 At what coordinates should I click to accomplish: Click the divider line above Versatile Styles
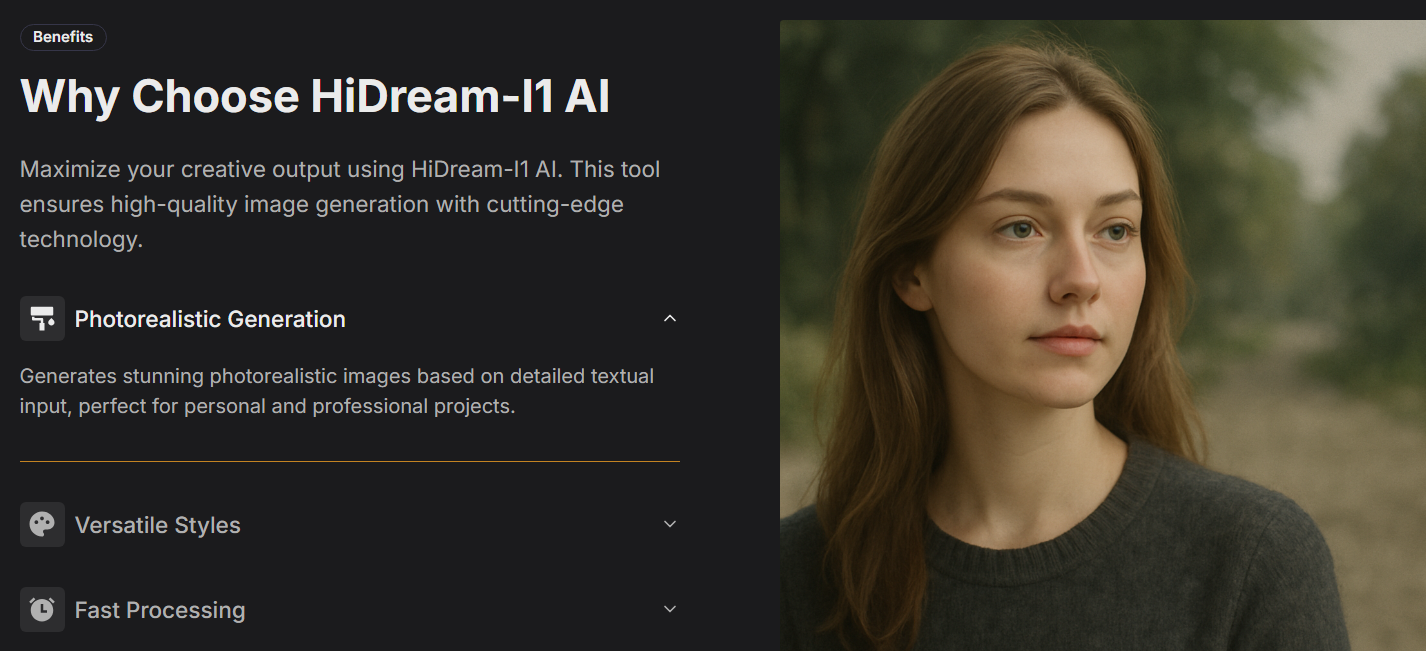coord(350,461)
